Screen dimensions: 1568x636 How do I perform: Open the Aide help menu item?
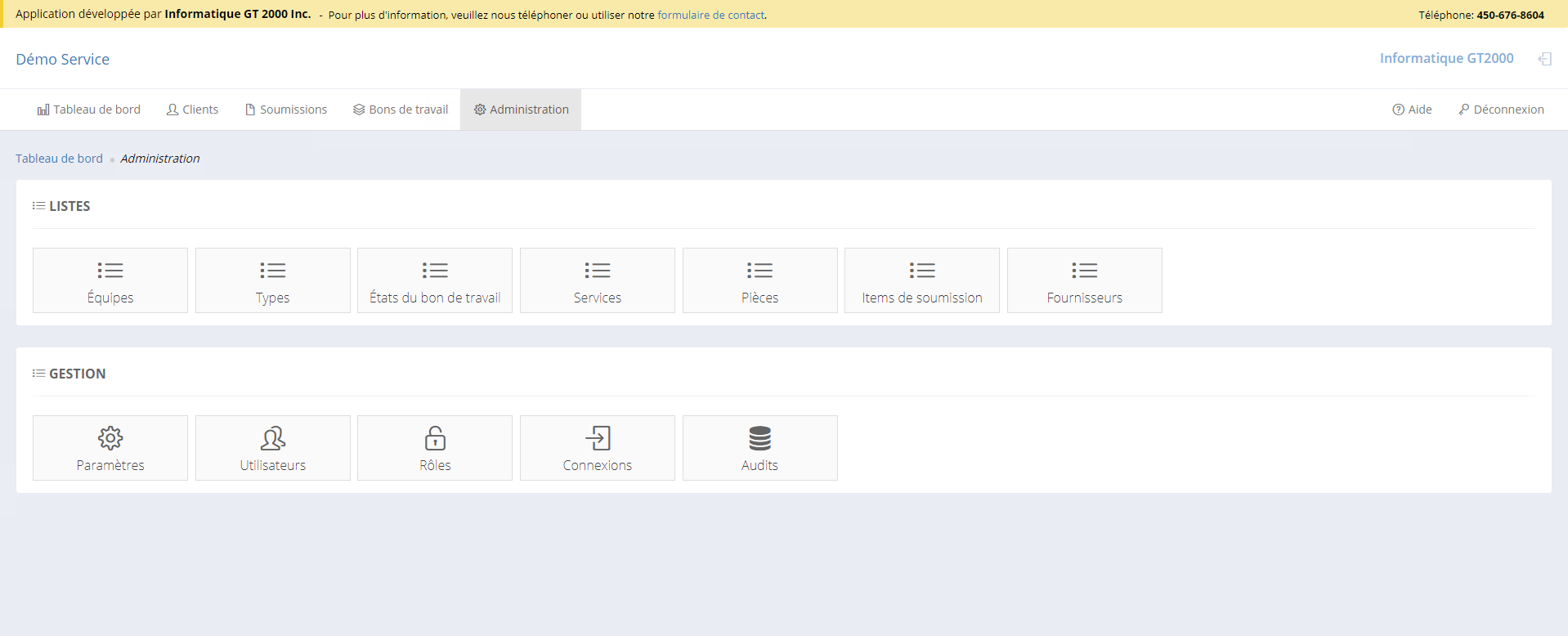click(x=1412, y=110)
